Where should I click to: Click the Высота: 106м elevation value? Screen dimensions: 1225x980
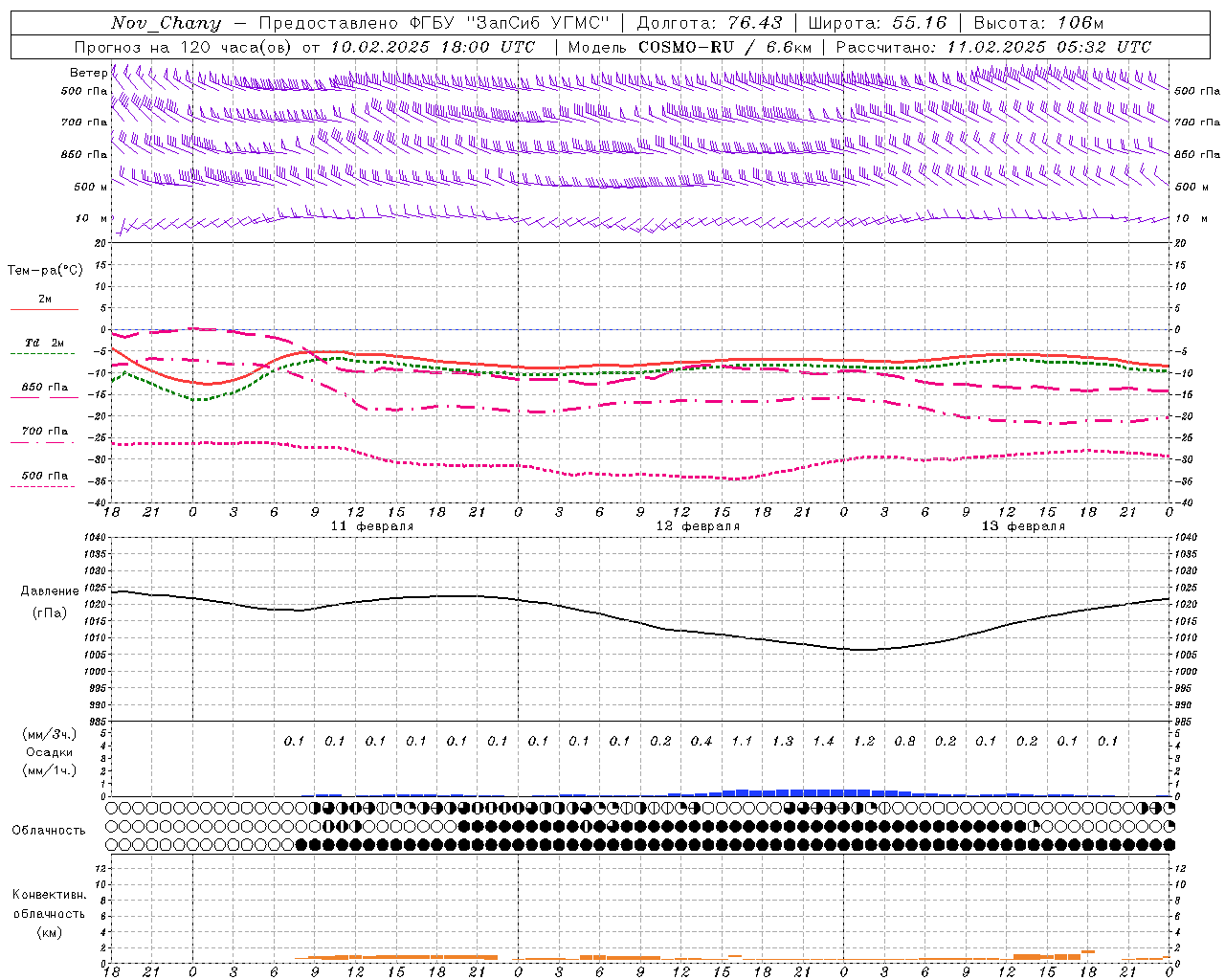[1038, 23]
